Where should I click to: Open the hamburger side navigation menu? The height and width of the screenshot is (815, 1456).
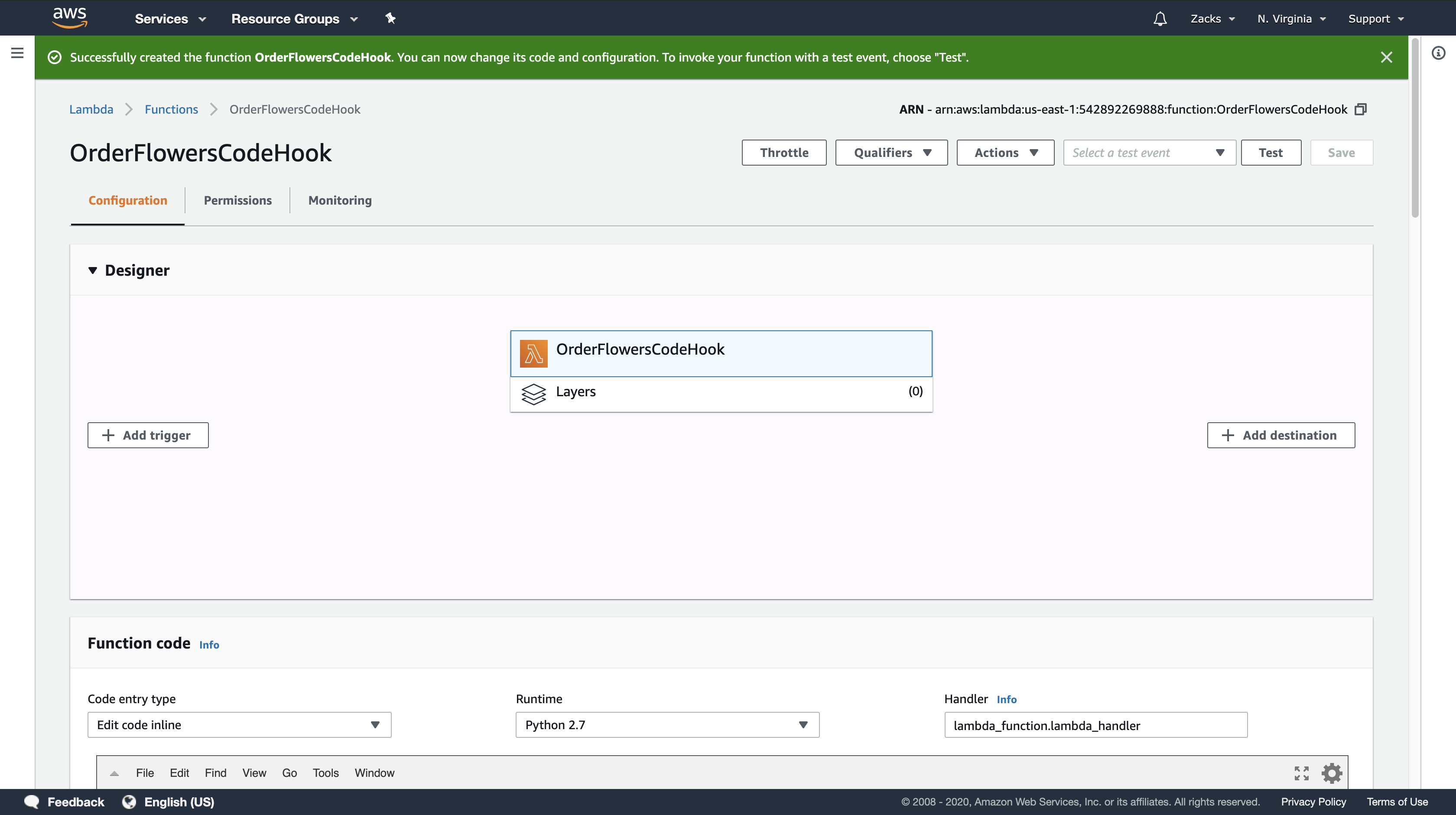pos(17,53)
